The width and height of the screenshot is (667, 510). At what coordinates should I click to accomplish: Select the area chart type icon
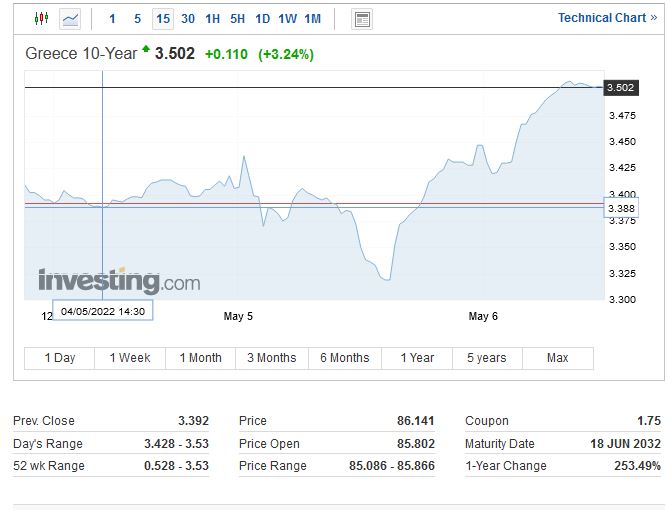pyautogui.click(x=70, y=19)
